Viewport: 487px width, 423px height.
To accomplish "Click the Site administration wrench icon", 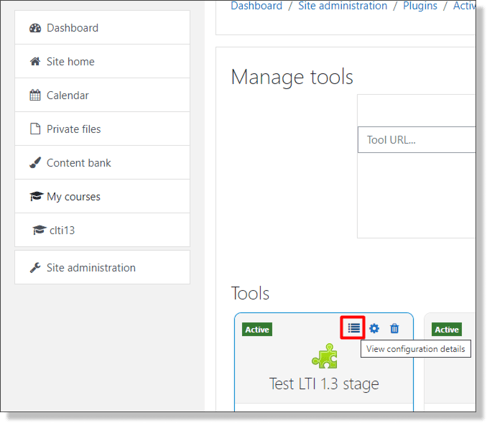I will pos(35,267).
